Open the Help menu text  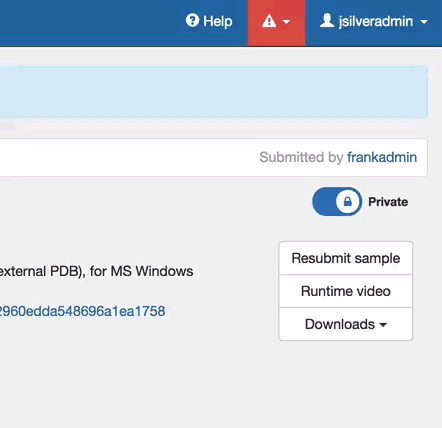[218, 21]
